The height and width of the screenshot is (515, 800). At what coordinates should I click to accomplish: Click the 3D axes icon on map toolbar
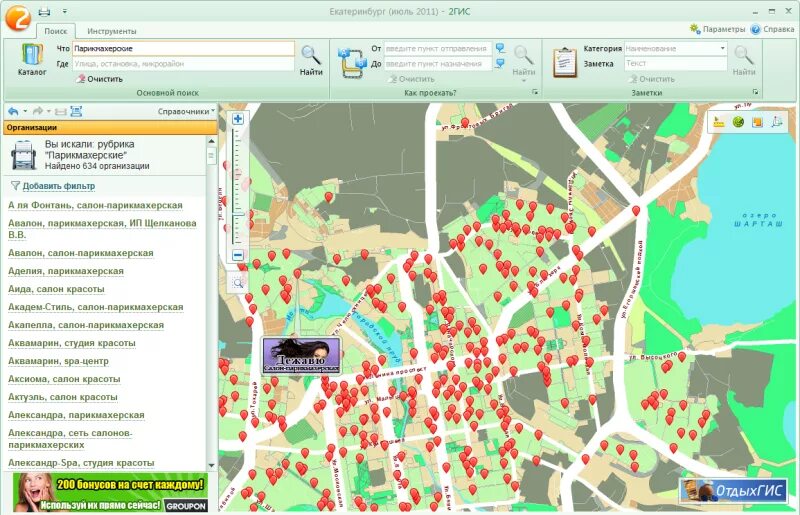[x=777, y=122]
